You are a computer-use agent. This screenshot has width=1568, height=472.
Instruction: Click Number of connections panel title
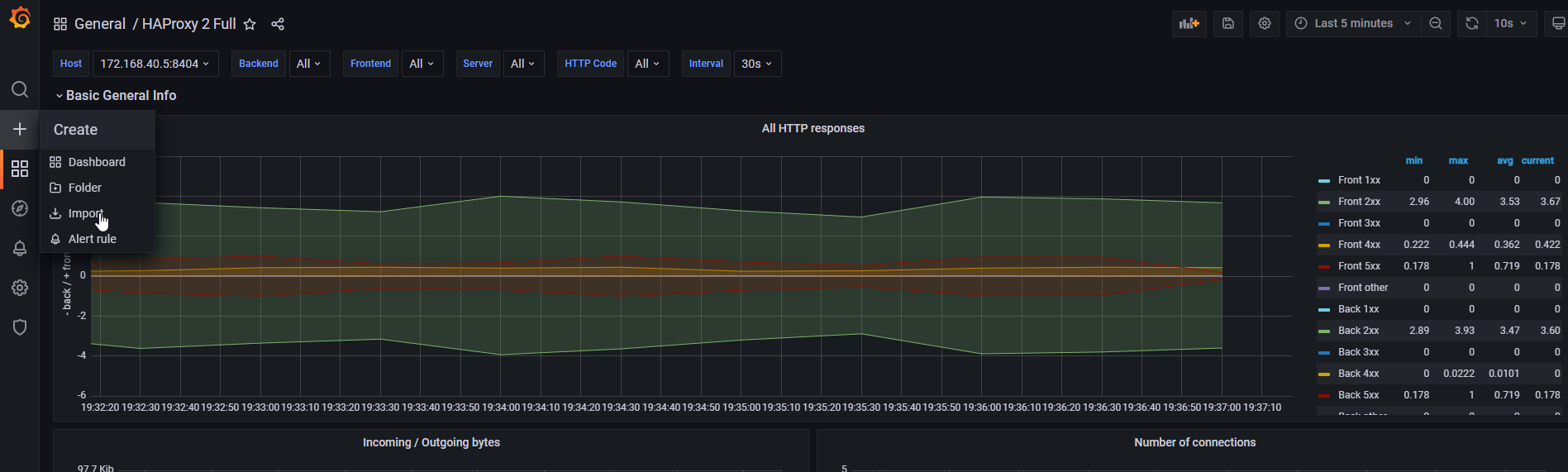(1195, 442)
